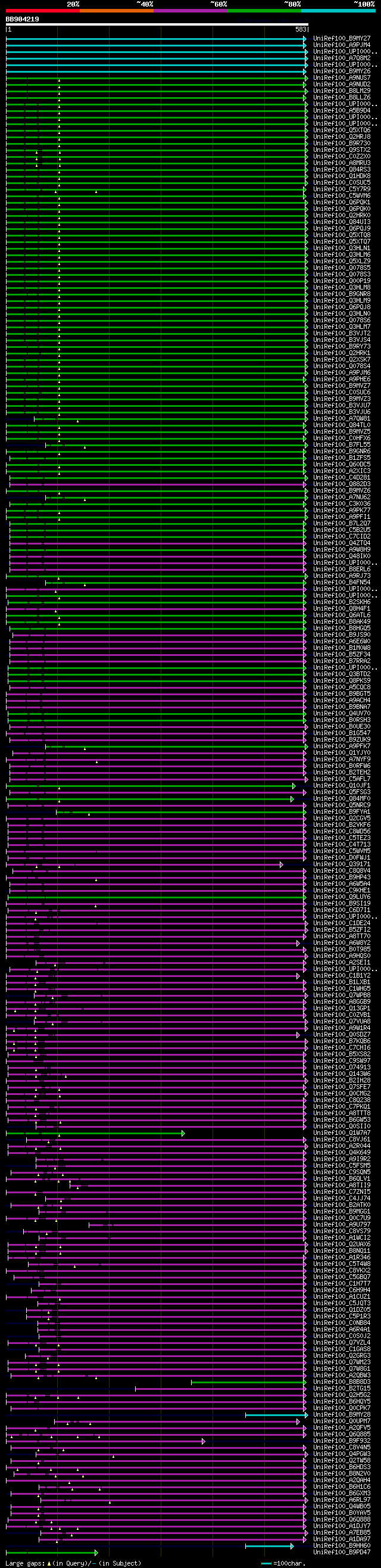Click the red ~20% legend color segment

[x=43, y=10]
